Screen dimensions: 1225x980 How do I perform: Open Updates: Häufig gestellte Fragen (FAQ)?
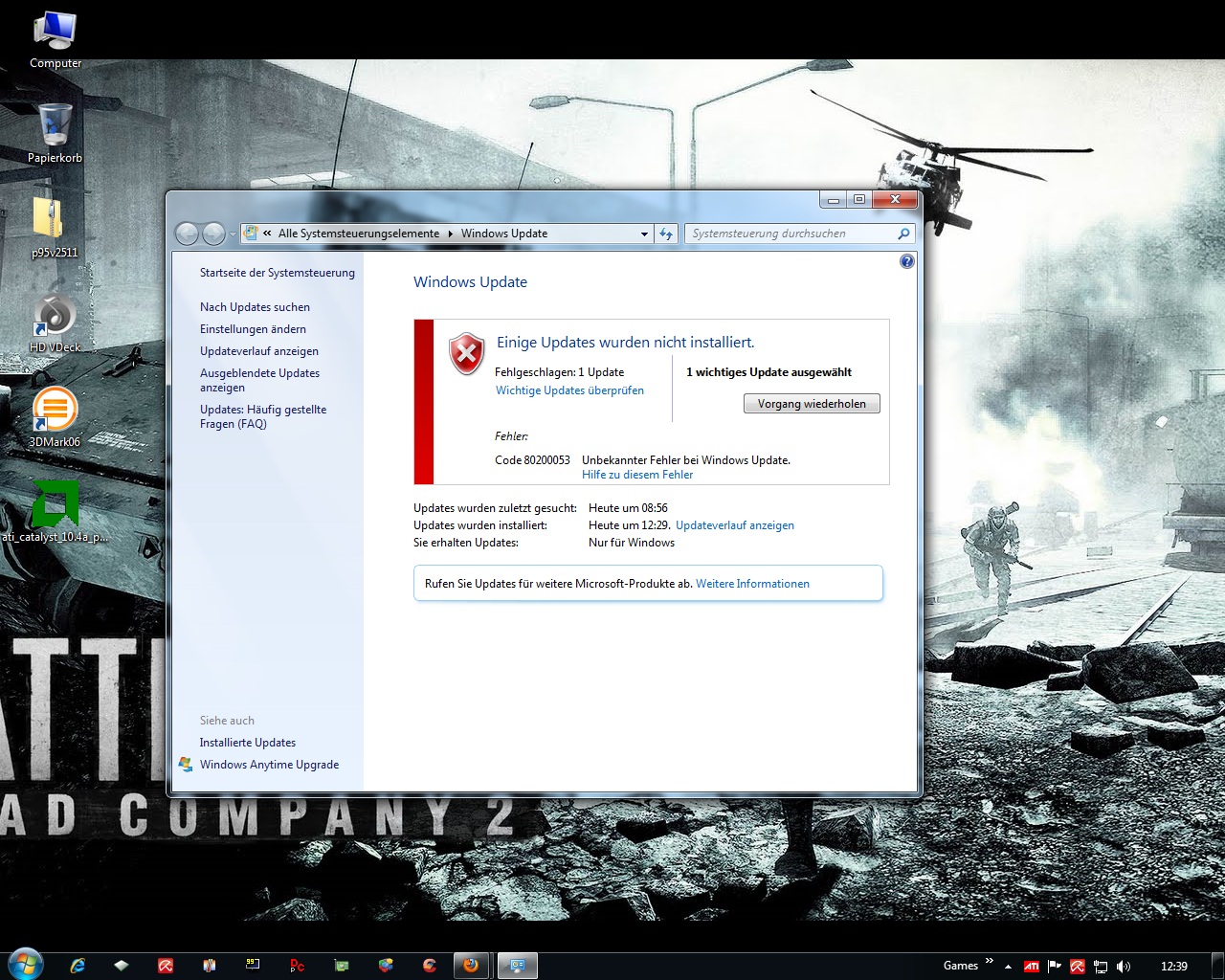pos(263,416)
